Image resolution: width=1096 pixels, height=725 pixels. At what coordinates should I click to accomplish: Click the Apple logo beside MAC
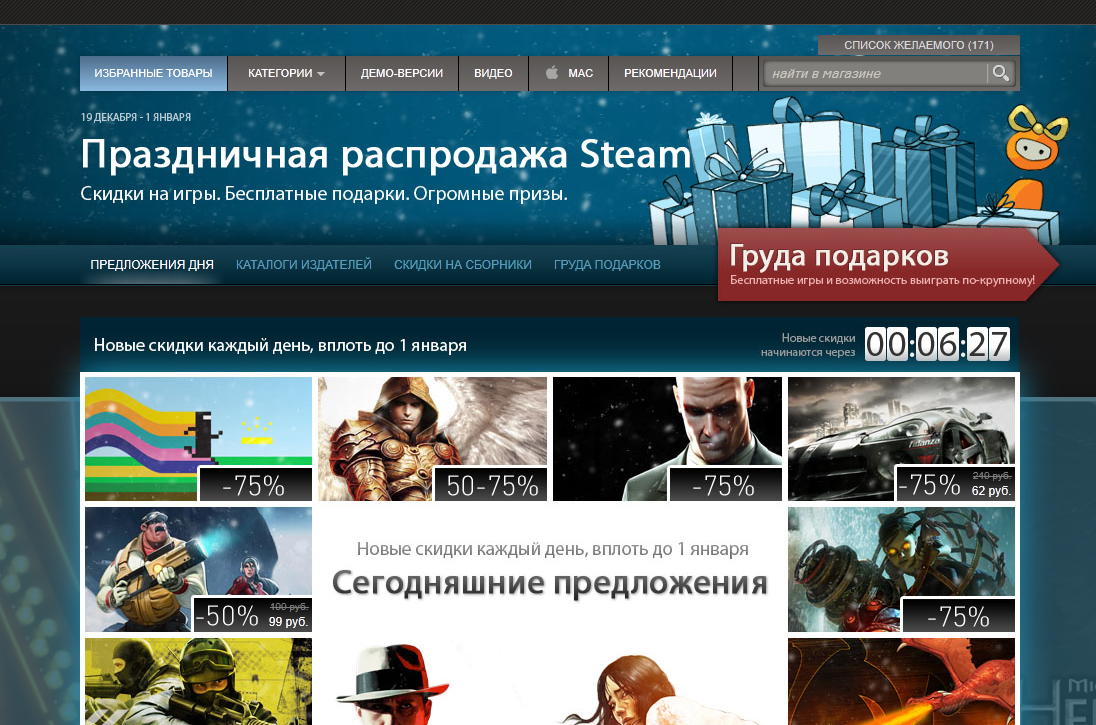pyautogui.click(x=552, y=73)
